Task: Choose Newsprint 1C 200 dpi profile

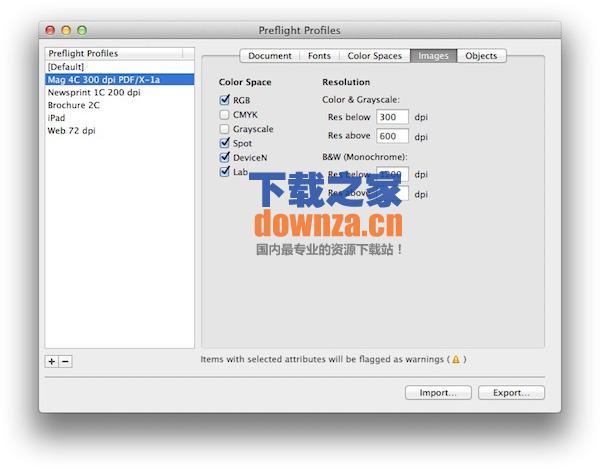Action: 119,92
